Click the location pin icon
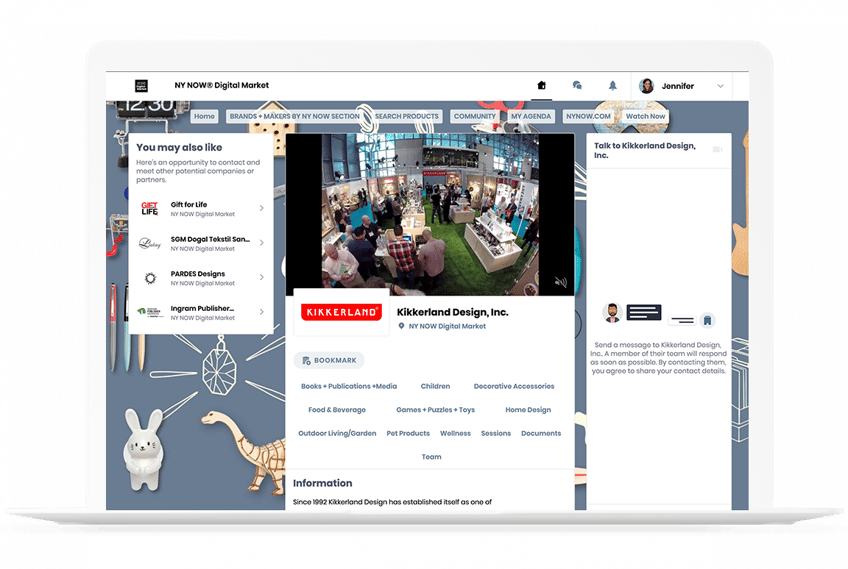Screen dimensions: 848x569 point(401,326)
